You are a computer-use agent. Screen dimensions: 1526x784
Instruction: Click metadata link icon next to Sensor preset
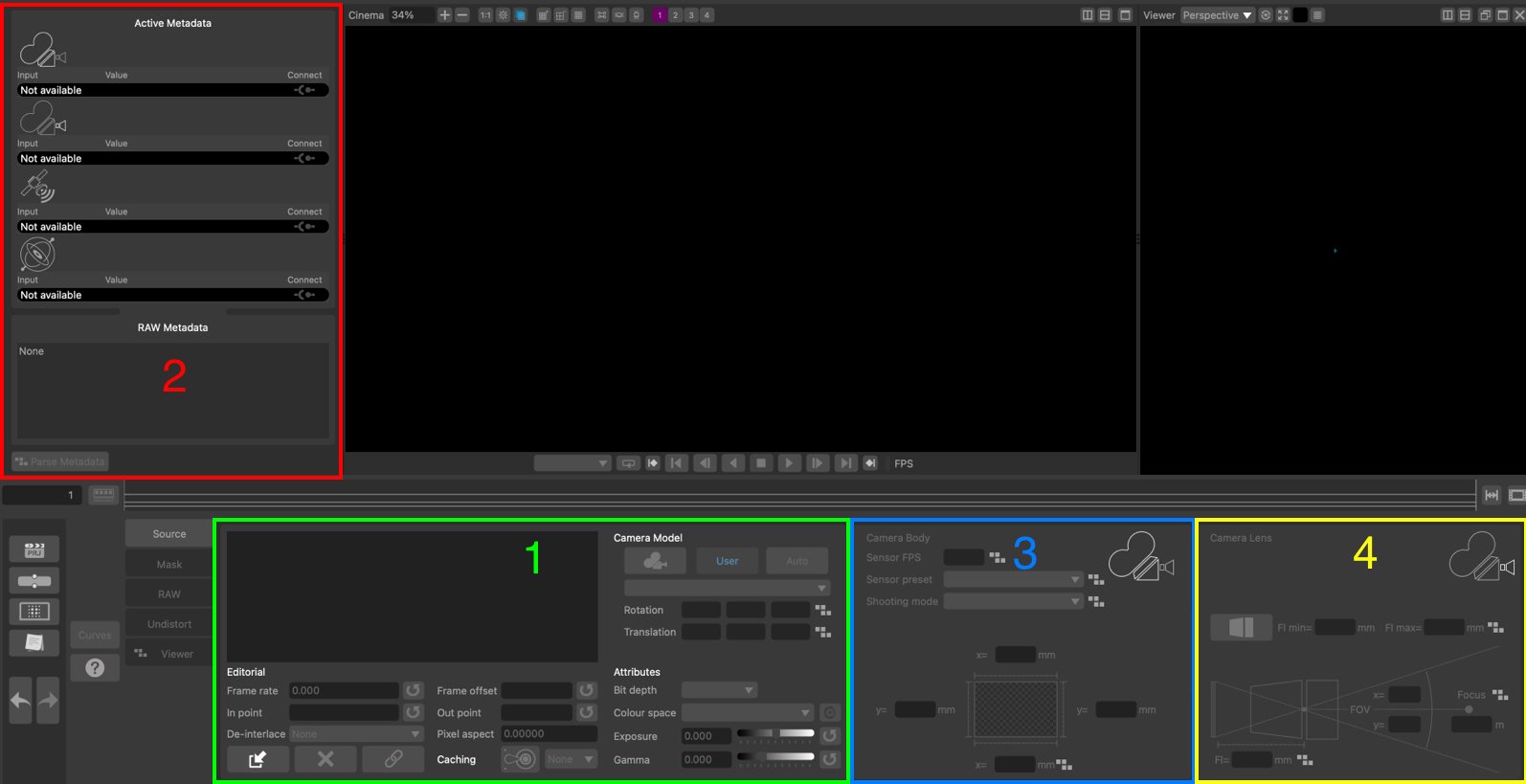pyautogui.click(x=1096, y=579)
